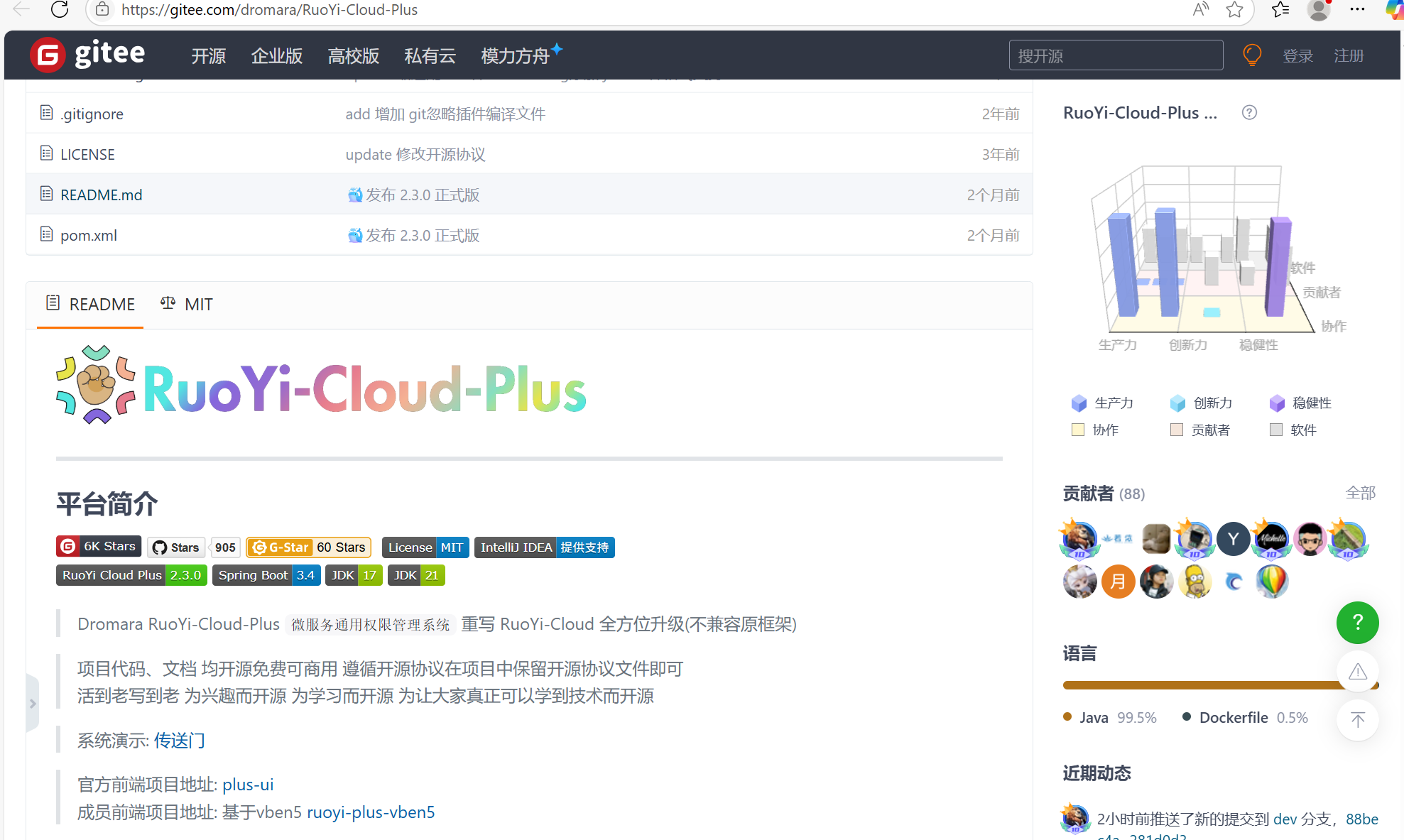Toggle the 软件 legend checkbox
This screenshot has height=840, width=1404.
click(1276, 430)
